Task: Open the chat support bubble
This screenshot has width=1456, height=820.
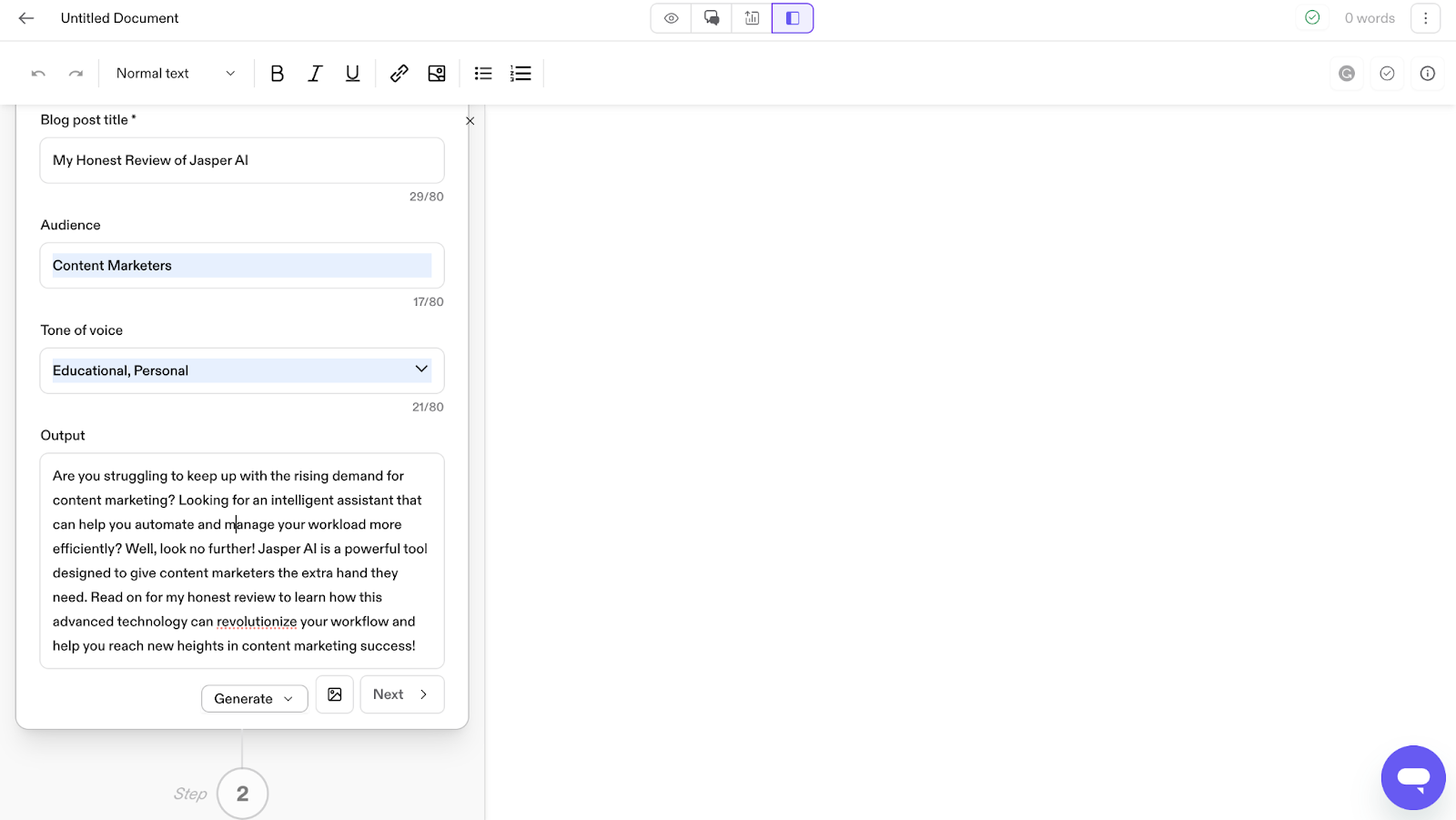Action: [1413, 777]
